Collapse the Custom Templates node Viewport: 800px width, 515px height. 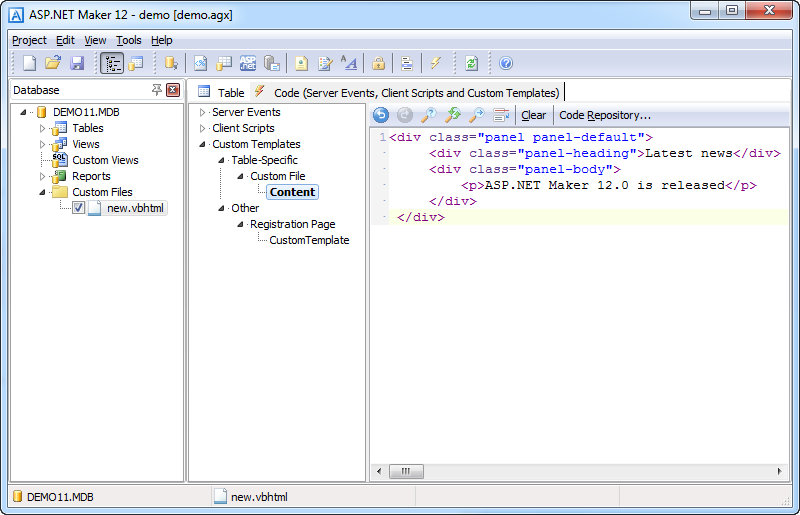(x=203, y=144)
